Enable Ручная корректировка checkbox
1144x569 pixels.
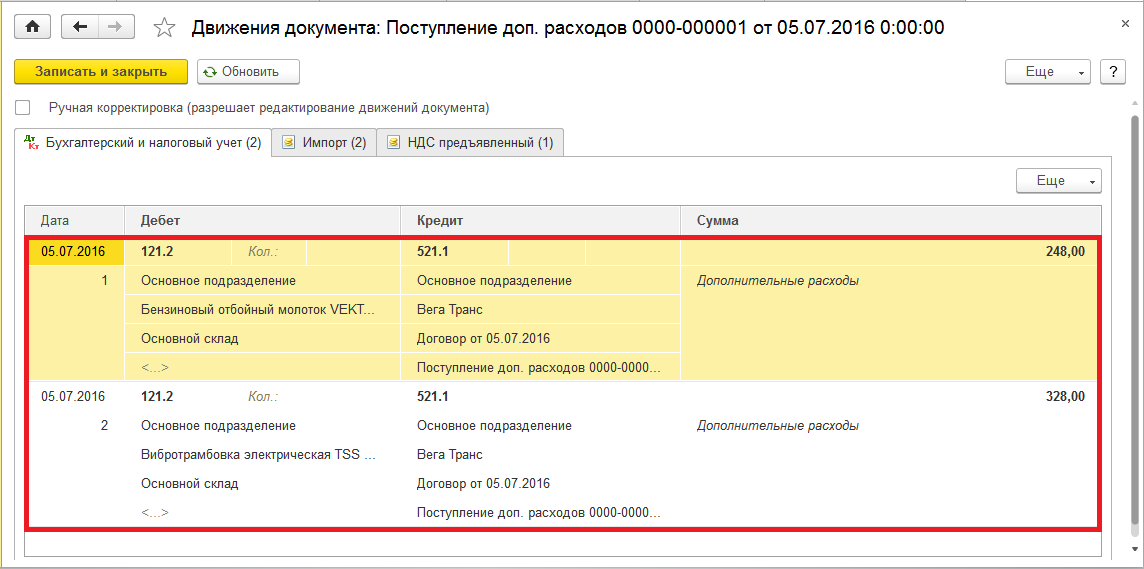click(23, 108)
